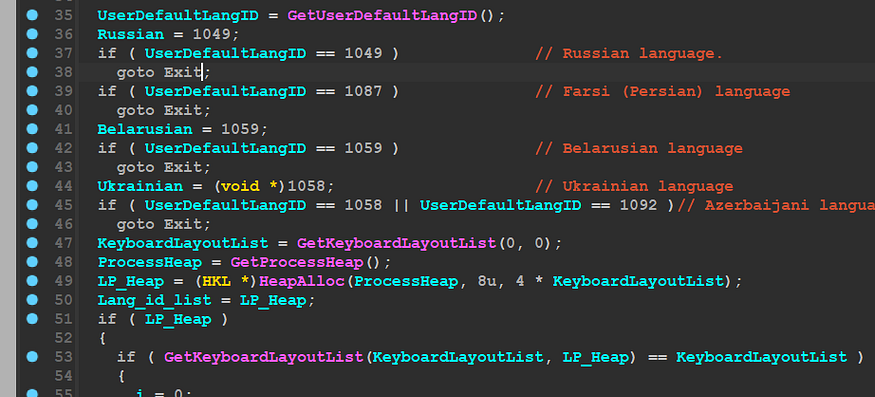The height and width of the screenshot is (397, 875).
Task: Select constant 1049 in the Russian assignment
Action: coord(211,35)
